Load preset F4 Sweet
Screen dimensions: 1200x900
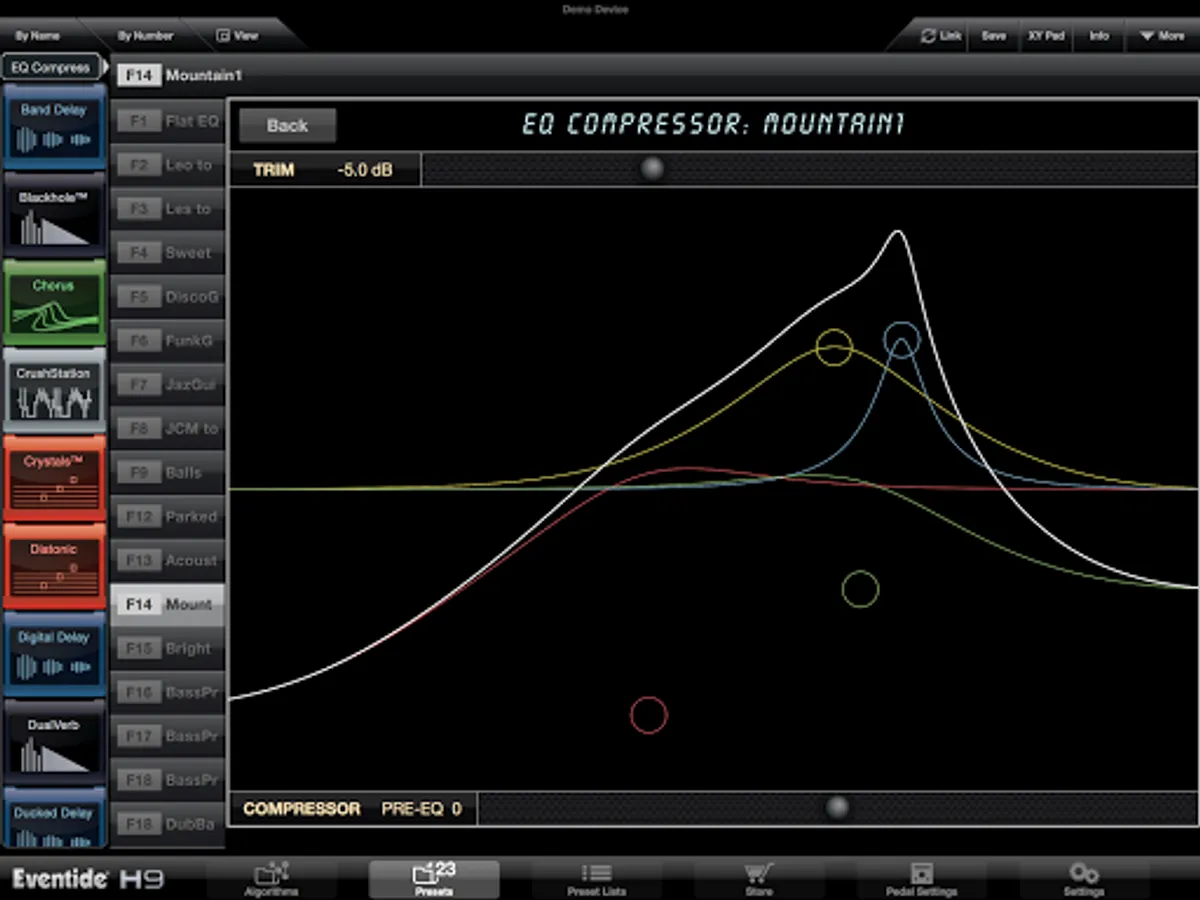tap(168, 253)
